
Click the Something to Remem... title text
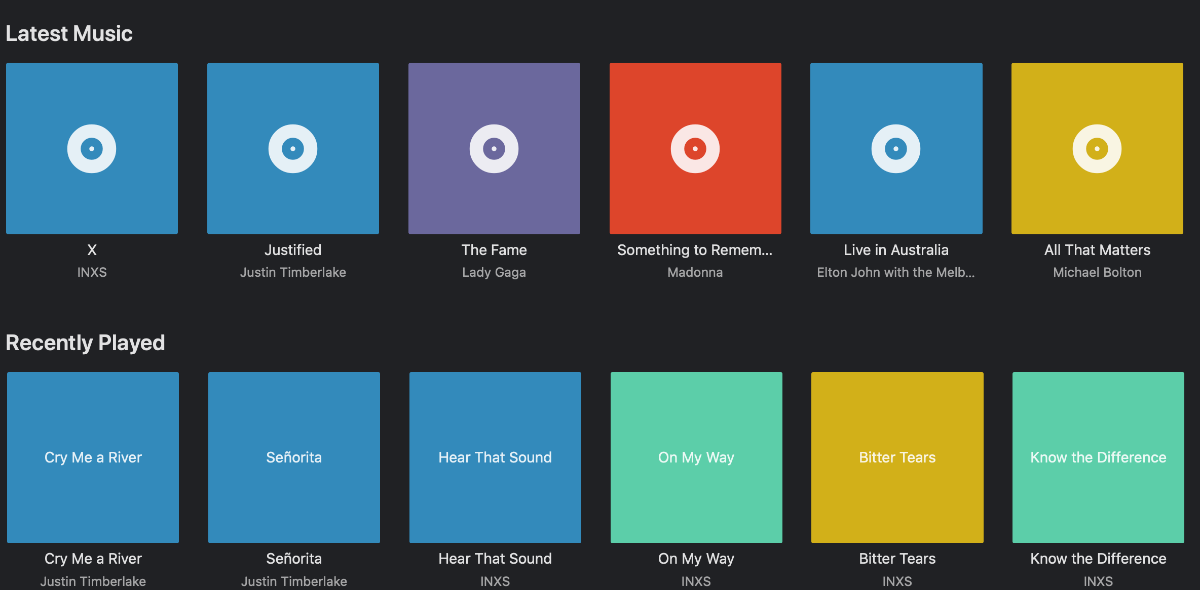tap(695, 250)
